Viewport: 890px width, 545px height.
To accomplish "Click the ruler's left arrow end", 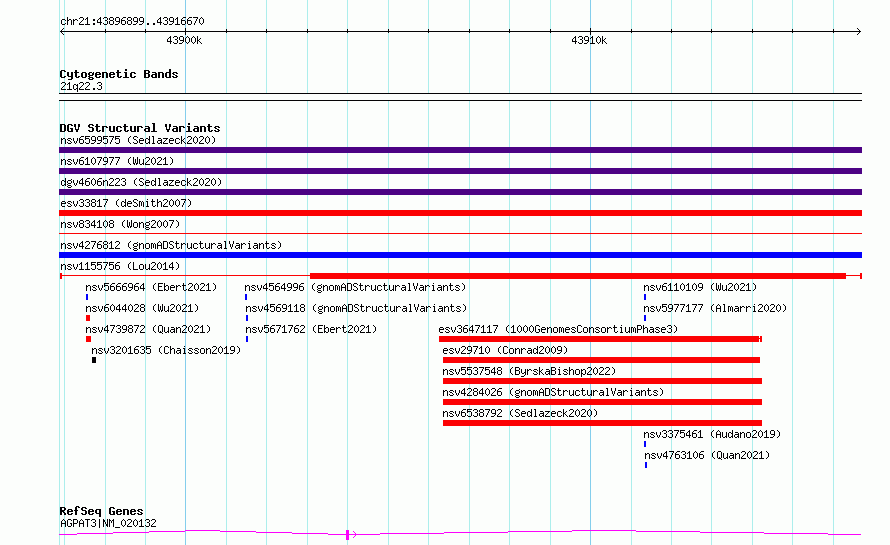I will point(62,31).
